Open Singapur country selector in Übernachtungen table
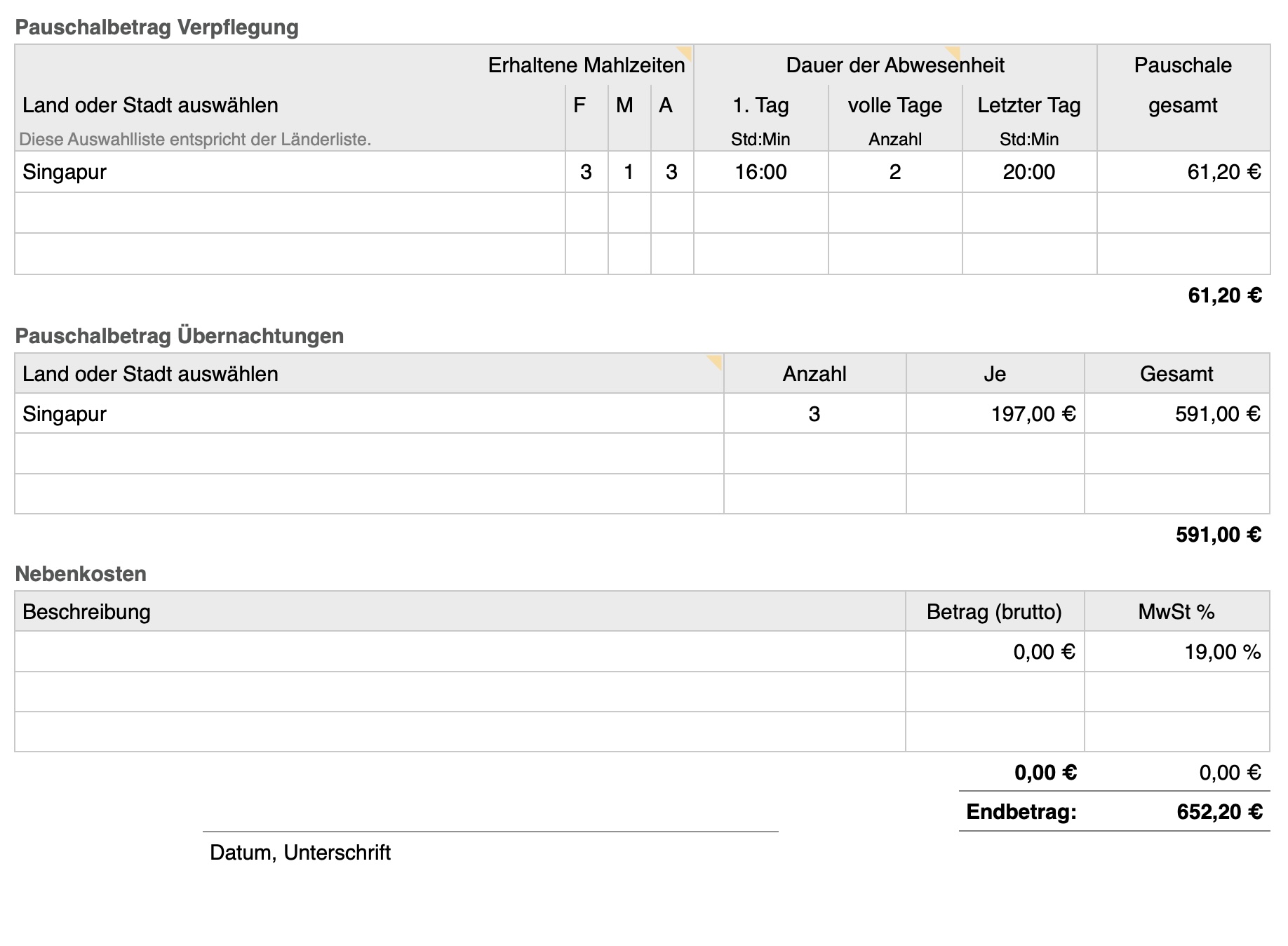The height and width of the screenshot is (946, 1288). click(369, 414)
